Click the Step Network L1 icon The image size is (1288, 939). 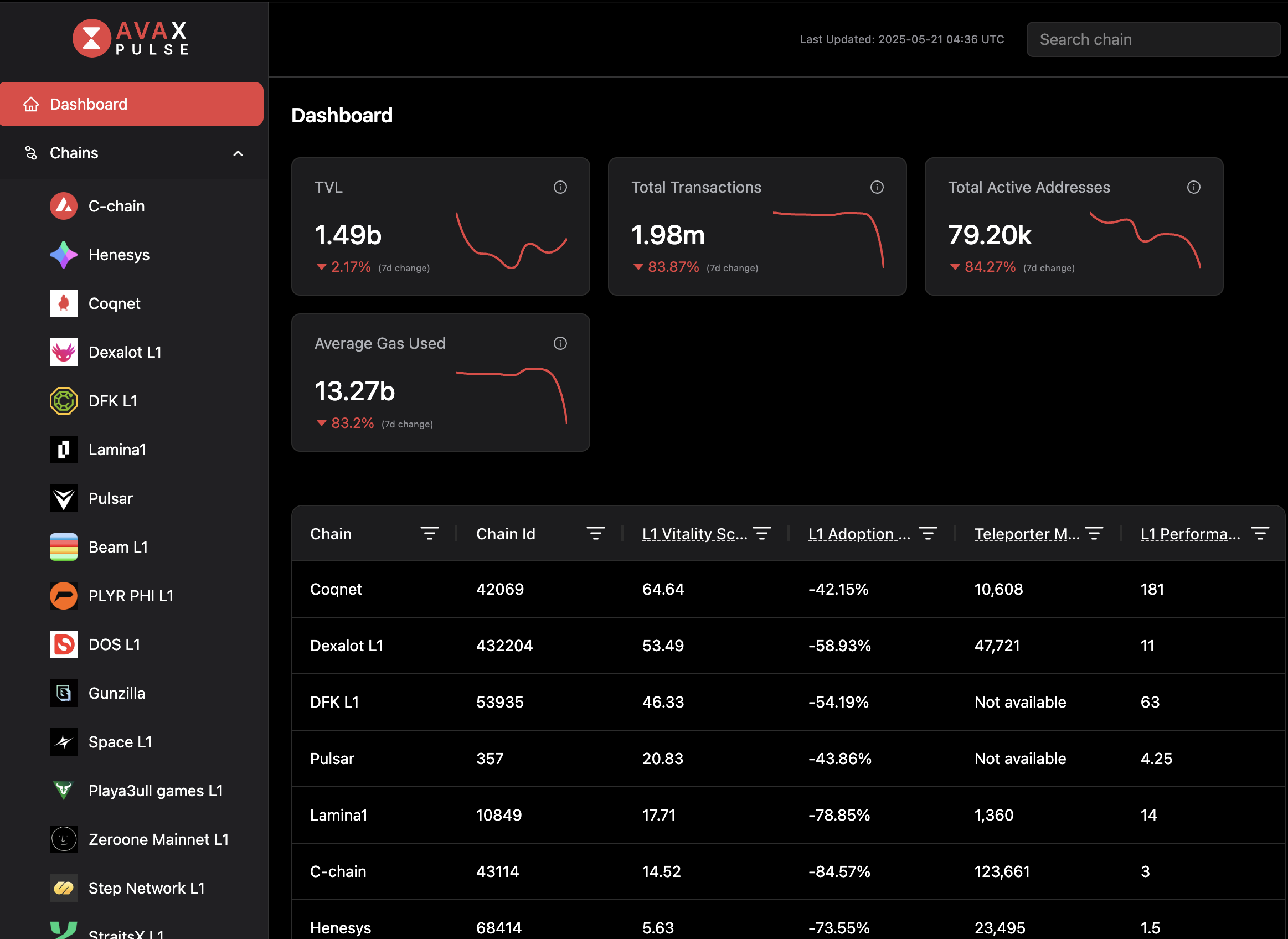pos(64,888)
